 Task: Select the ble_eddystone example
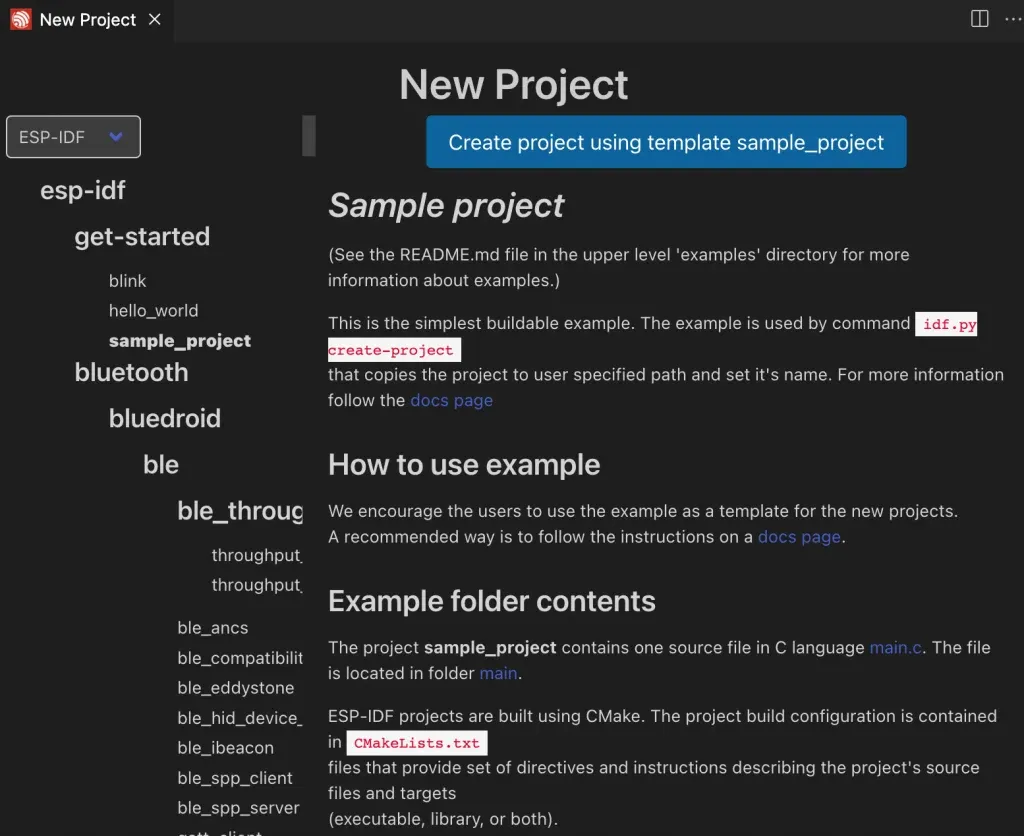(235, 688)
